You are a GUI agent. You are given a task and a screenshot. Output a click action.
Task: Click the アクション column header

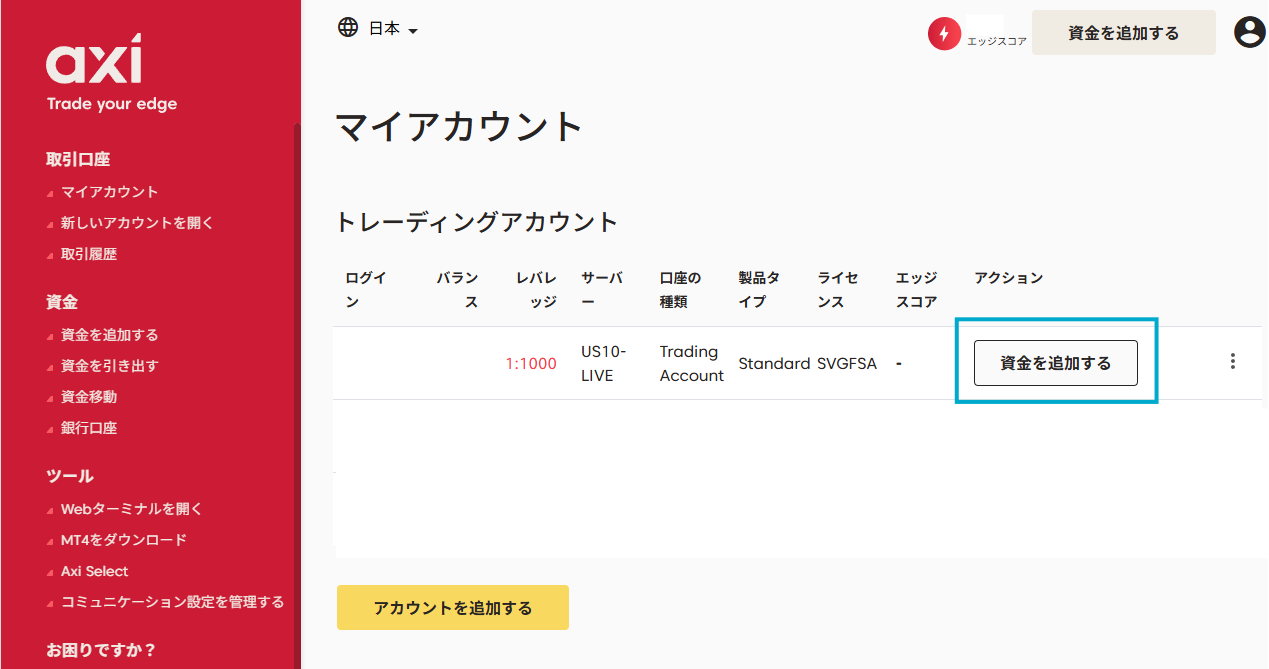point(1009,278)
